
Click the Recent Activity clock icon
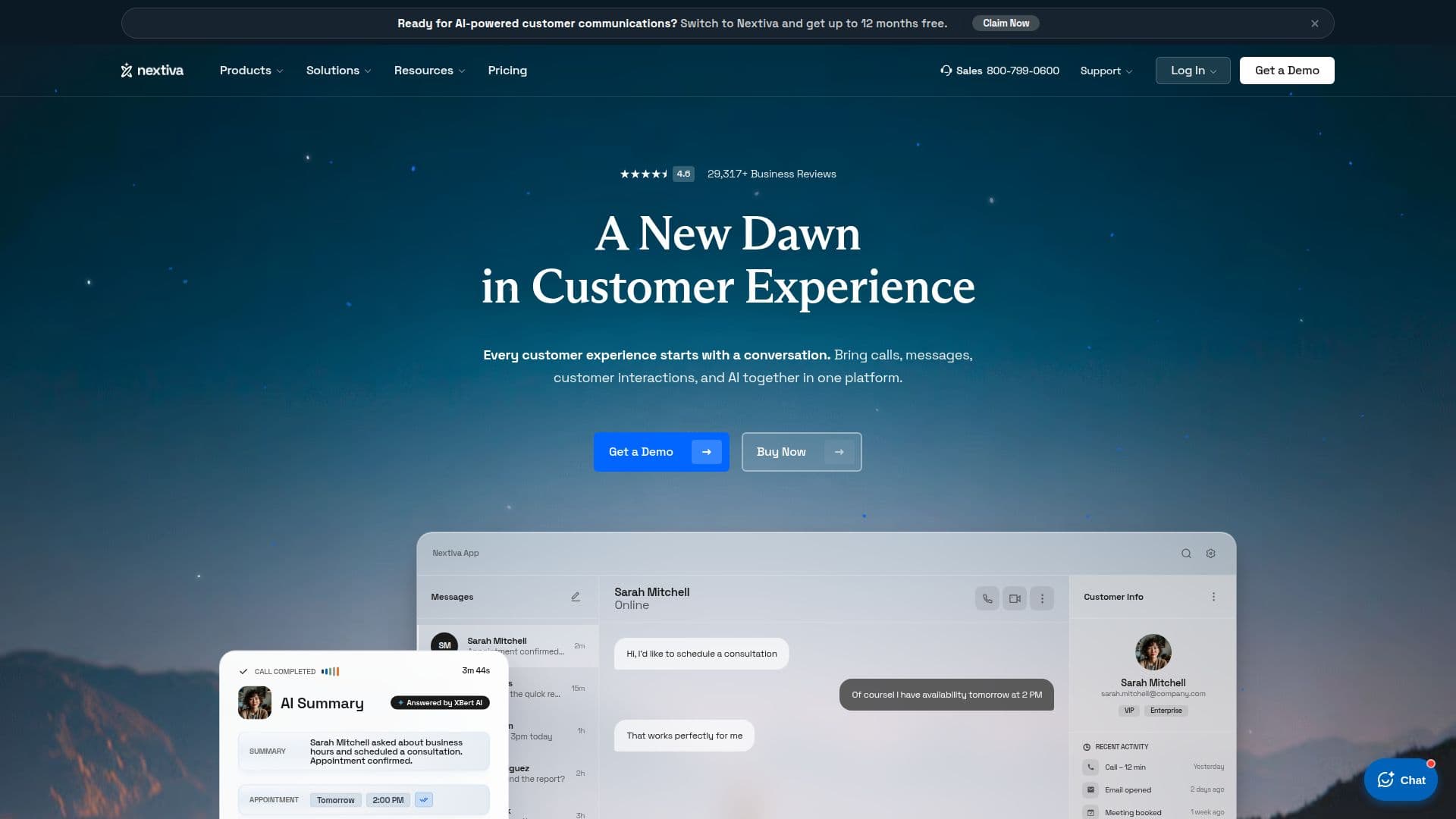pyautogui.click(x=1087, y=747)
